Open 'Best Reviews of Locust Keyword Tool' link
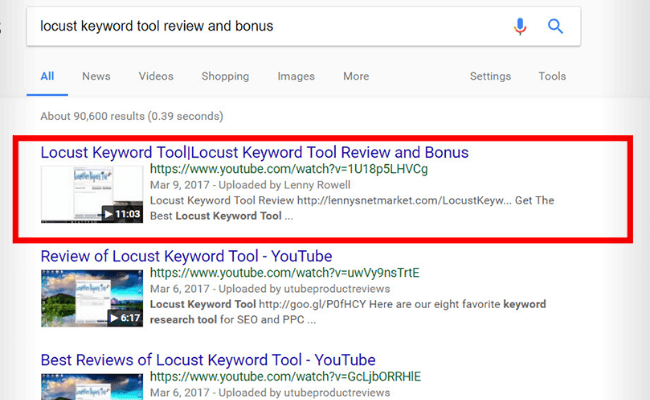Viewport: 650px width, 400px height. tap(208, 360)
